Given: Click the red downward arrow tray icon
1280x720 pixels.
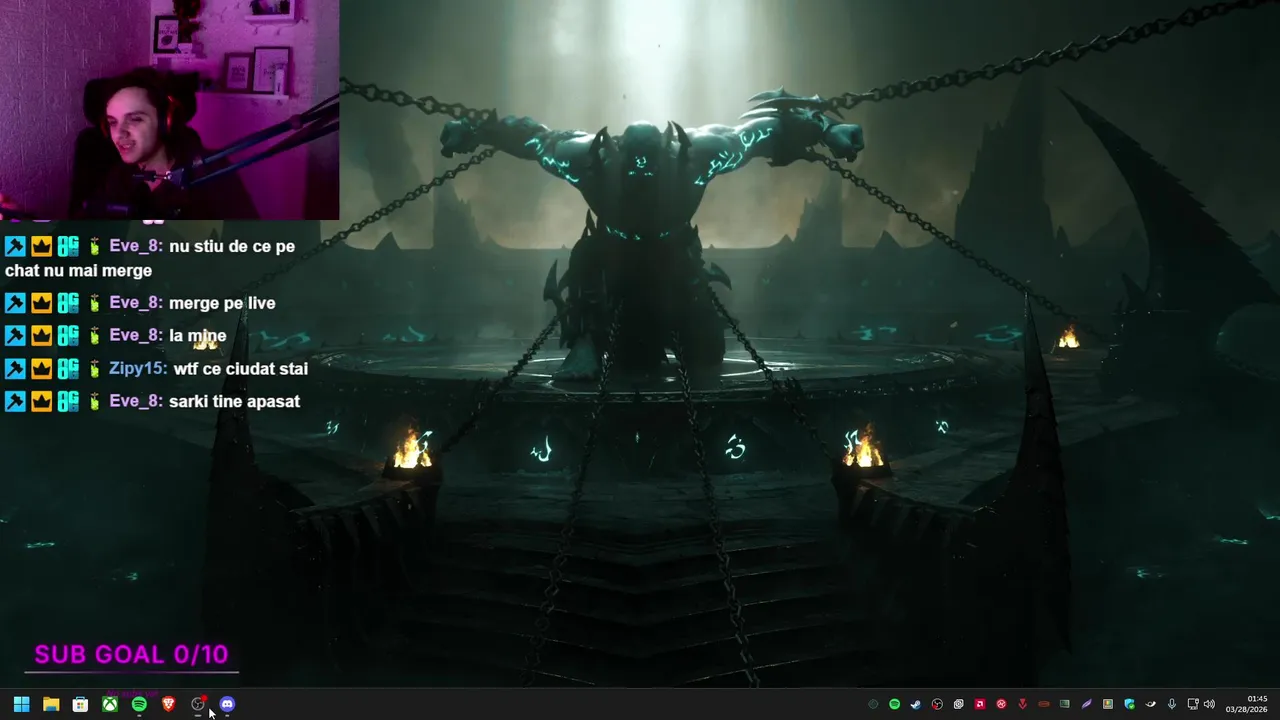Looking at the screenshot, I should coord(1022,704).
